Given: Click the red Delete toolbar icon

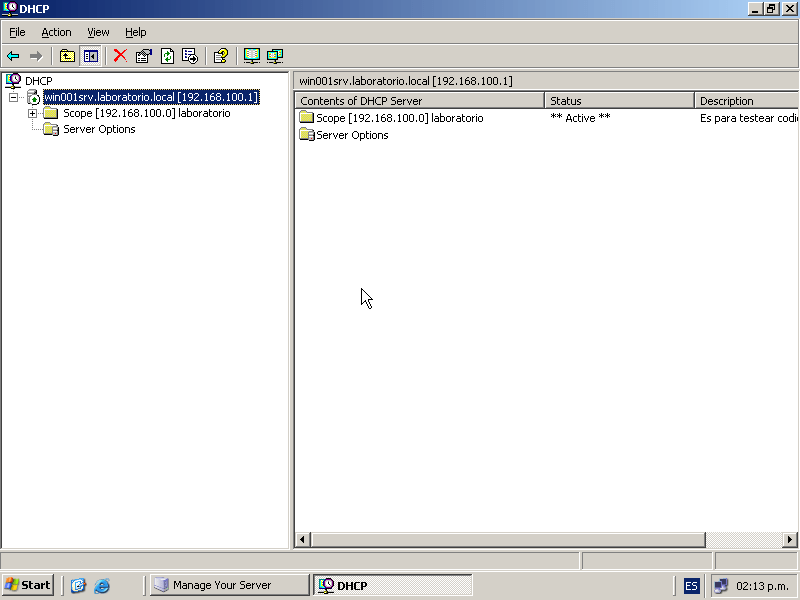Looking at the screenshot, I should pos(120,56).
